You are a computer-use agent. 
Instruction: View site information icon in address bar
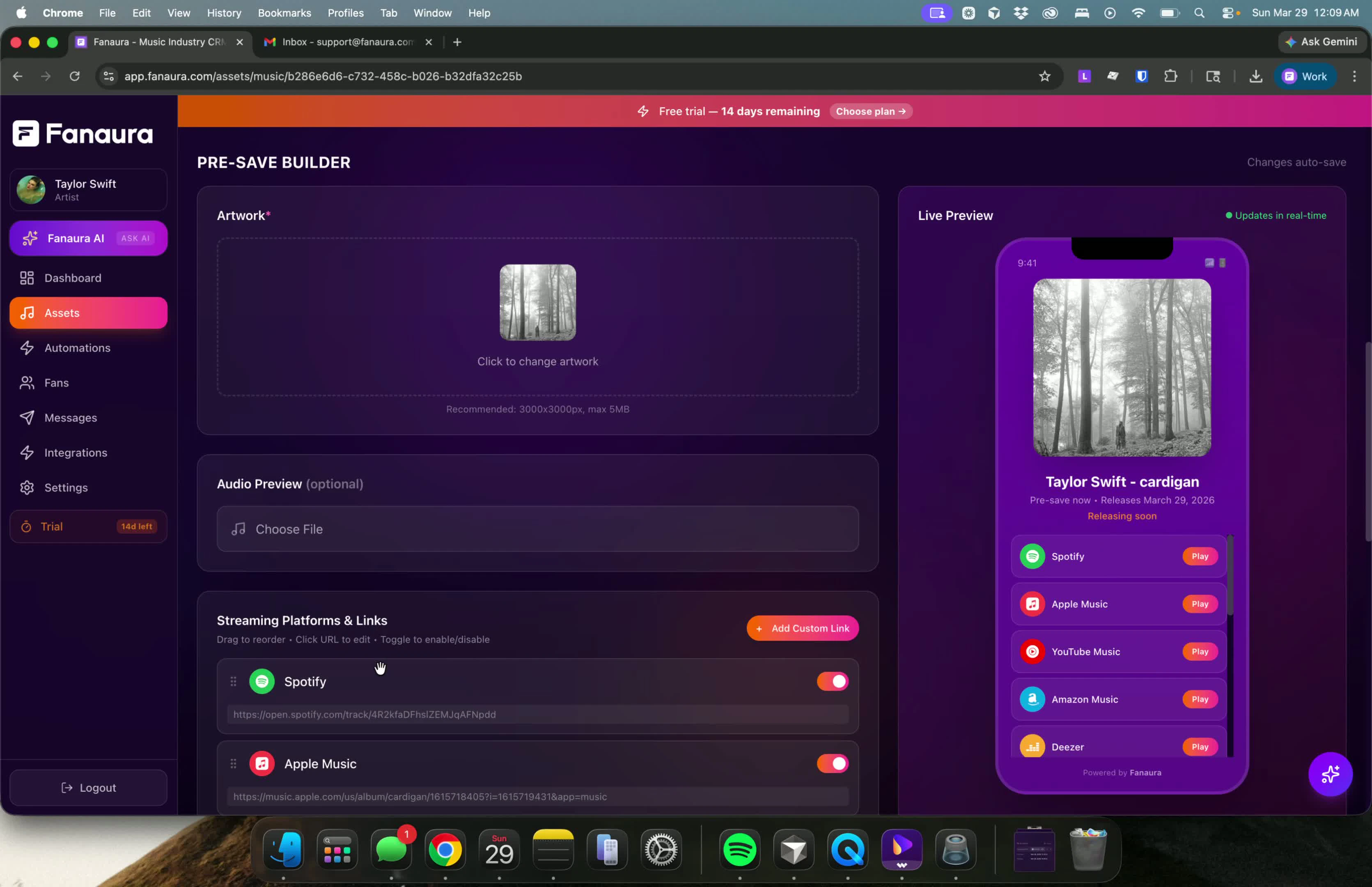tap(108, 76)
